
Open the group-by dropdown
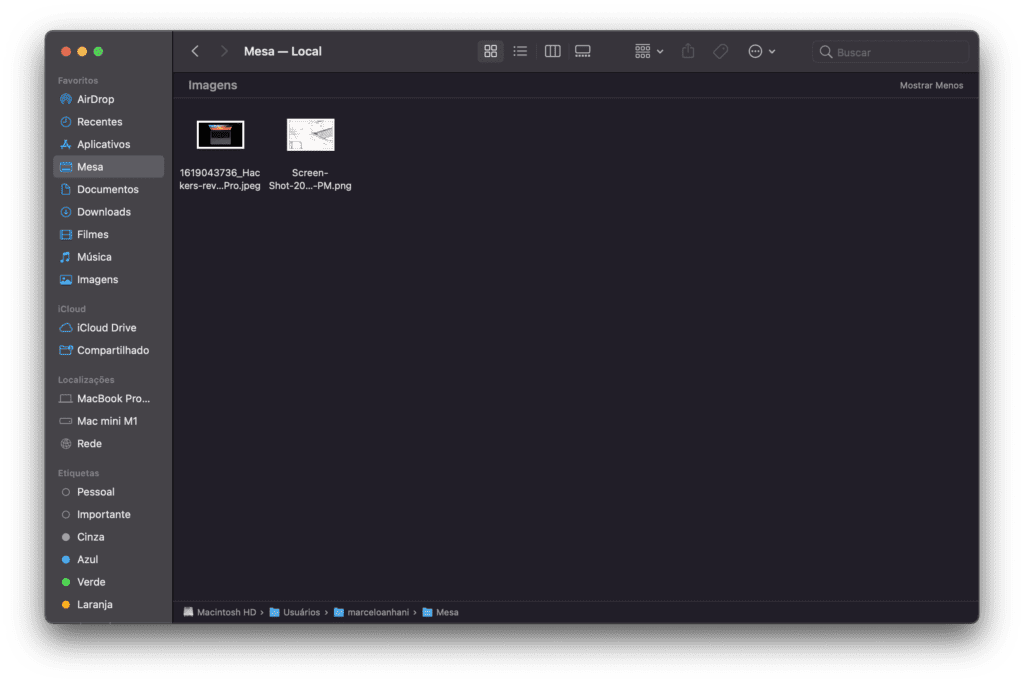coord(649,51)
